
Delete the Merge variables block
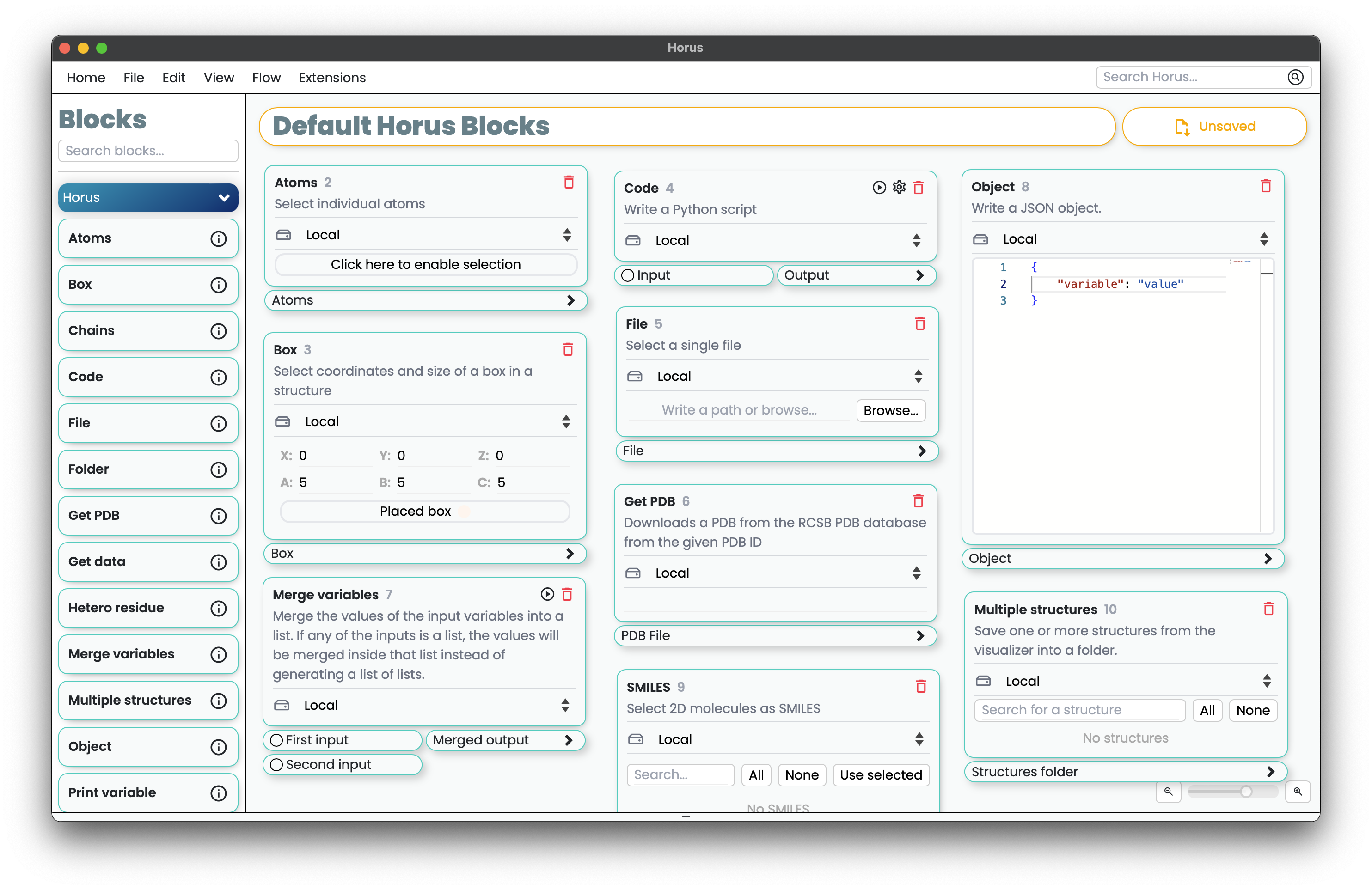(x=567, y=594)
